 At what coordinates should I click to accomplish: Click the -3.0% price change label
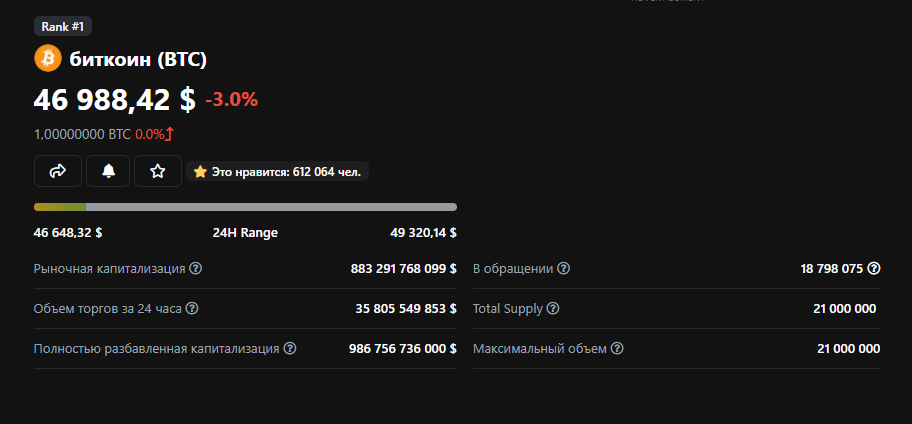tap(231, 99)
